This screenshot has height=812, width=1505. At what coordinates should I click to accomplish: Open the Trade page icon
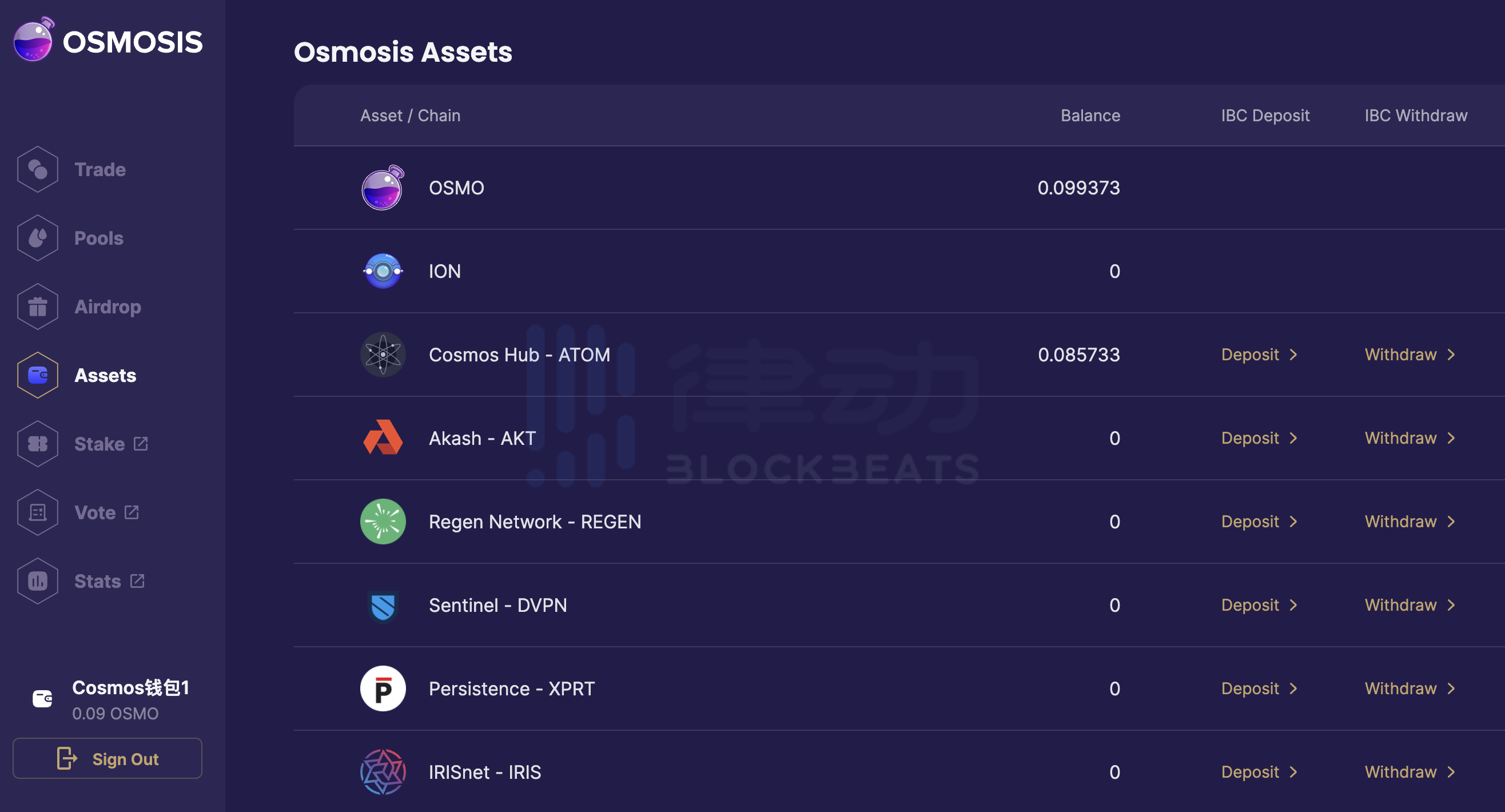[x=38, y=169]
